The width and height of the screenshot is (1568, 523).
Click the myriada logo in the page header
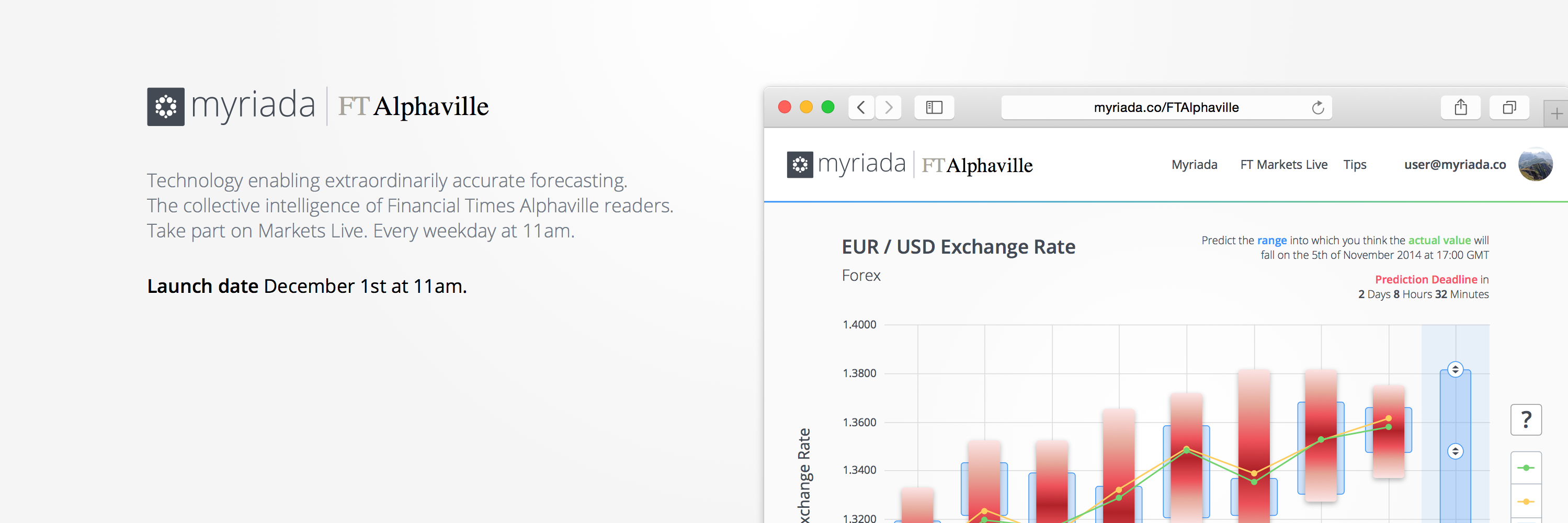coord(846,164)
